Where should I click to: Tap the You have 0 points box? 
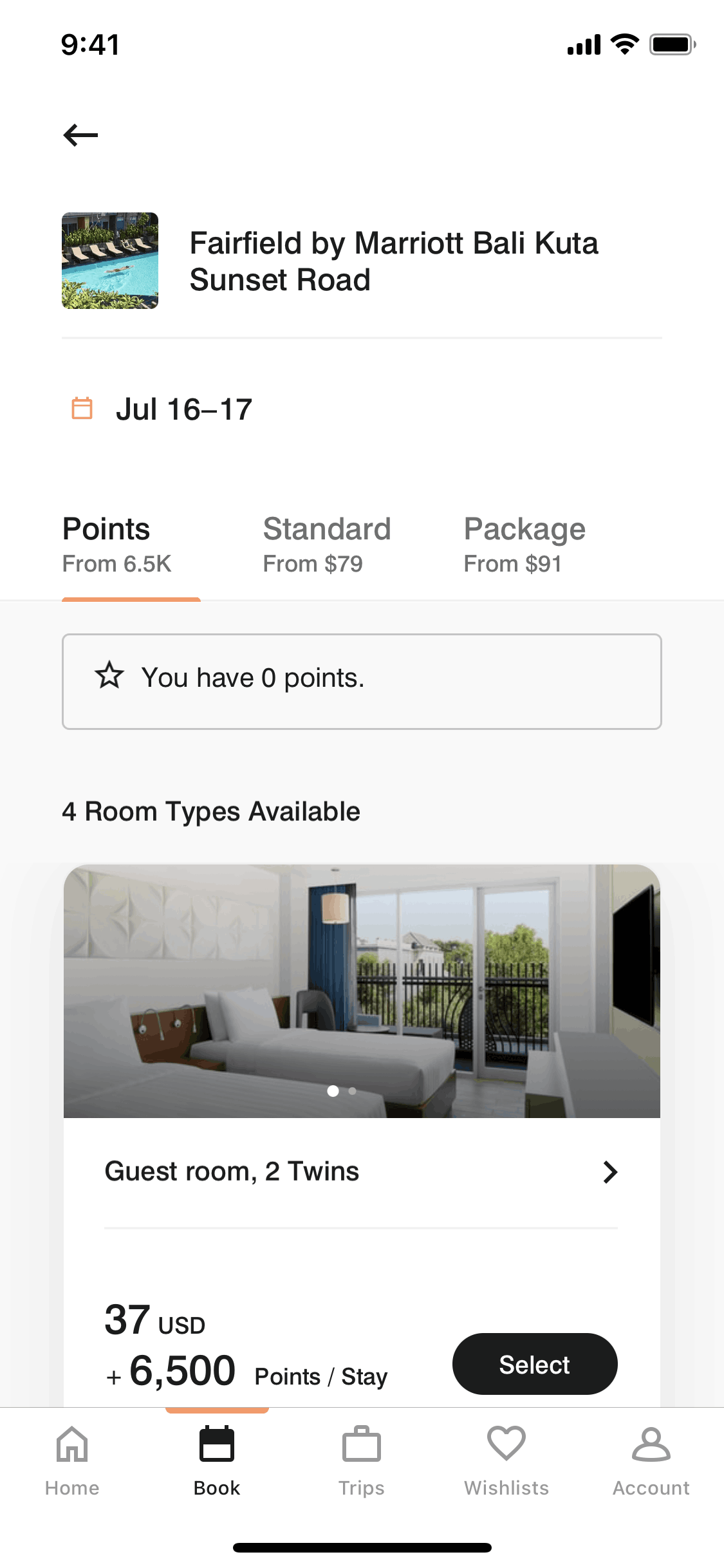[x=362, y=682]
